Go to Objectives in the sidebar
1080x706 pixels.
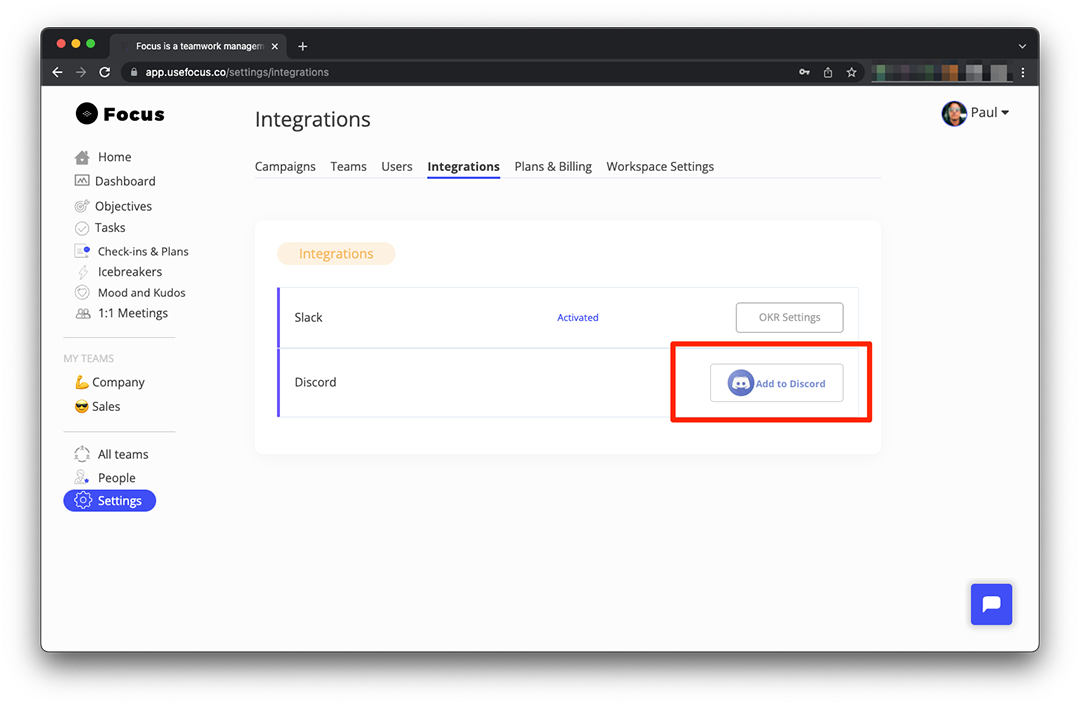[123, 206]
